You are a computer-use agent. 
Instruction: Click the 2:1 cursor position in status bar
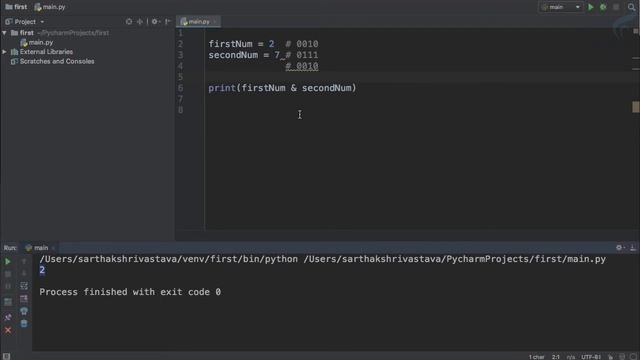(556, 357)
